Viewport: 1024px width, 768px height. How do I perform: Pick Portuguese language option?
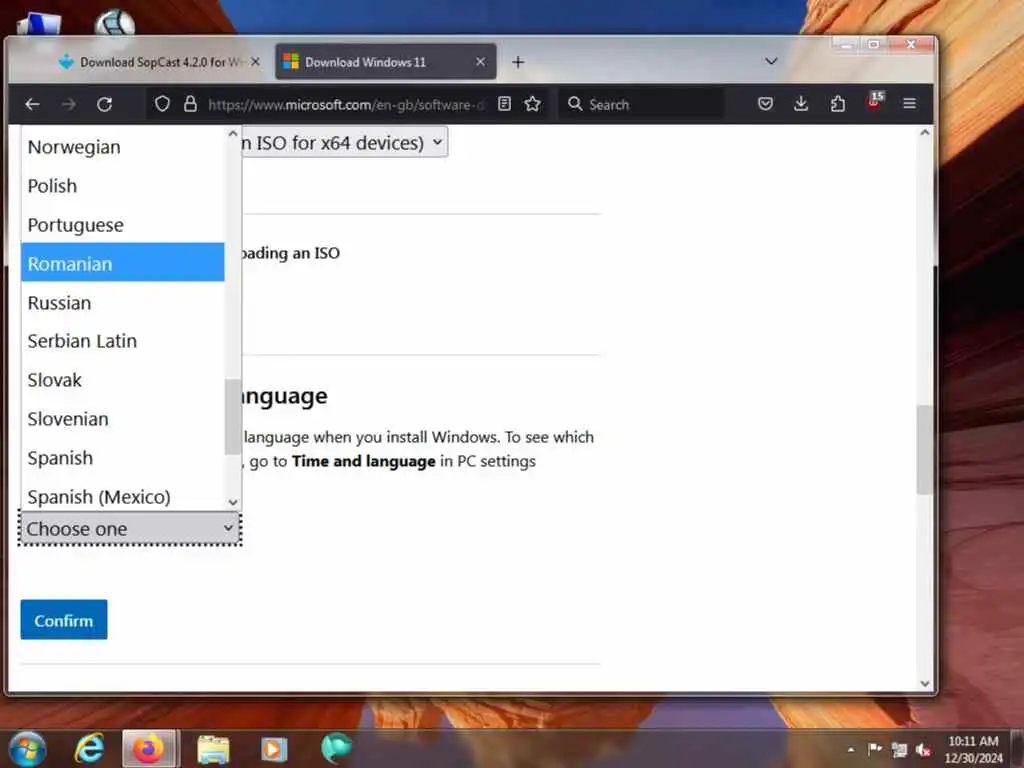(123, 225)
